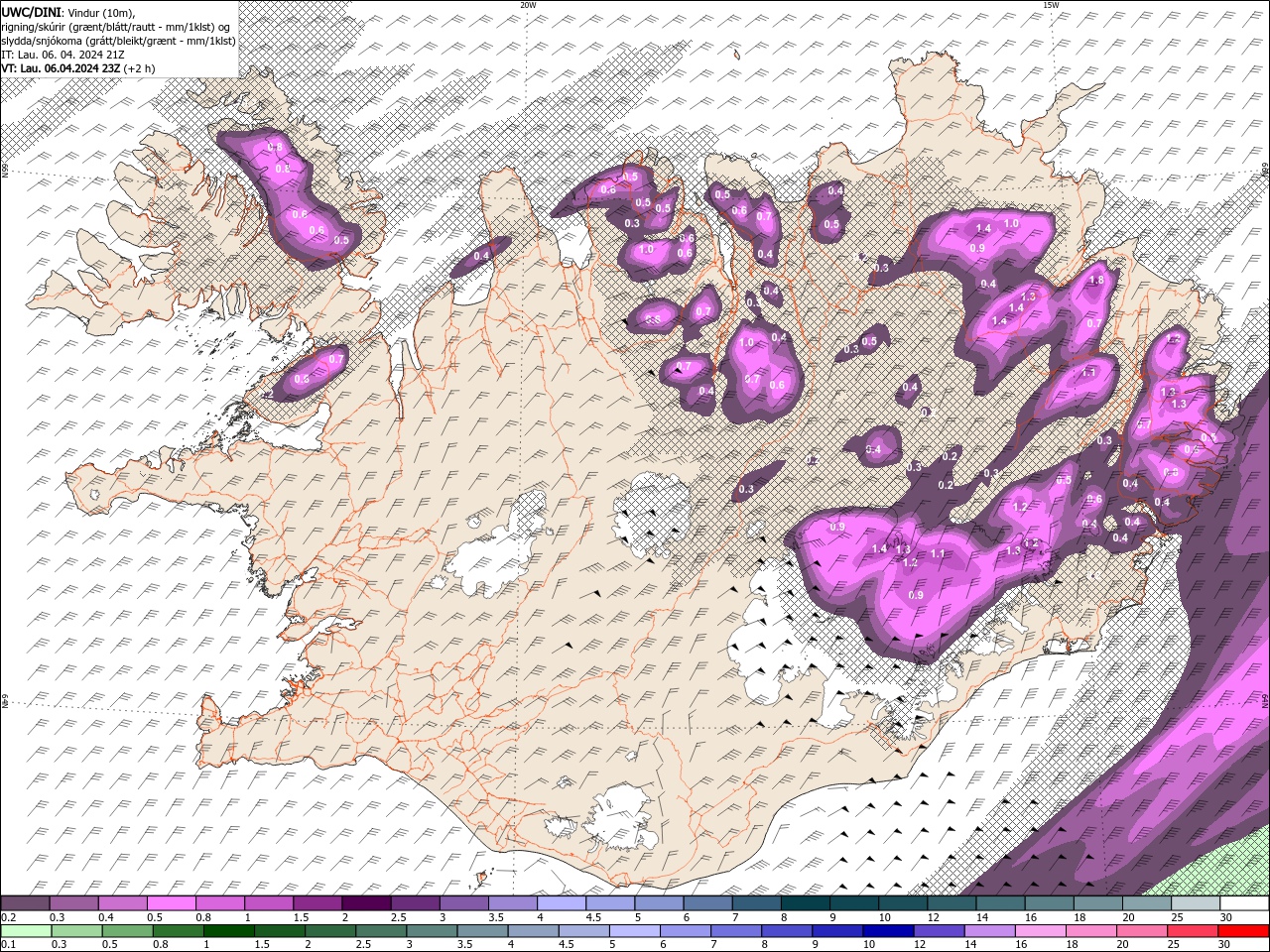Pick the rain legend swatch from 0.8 to 1

click(178, 930)
